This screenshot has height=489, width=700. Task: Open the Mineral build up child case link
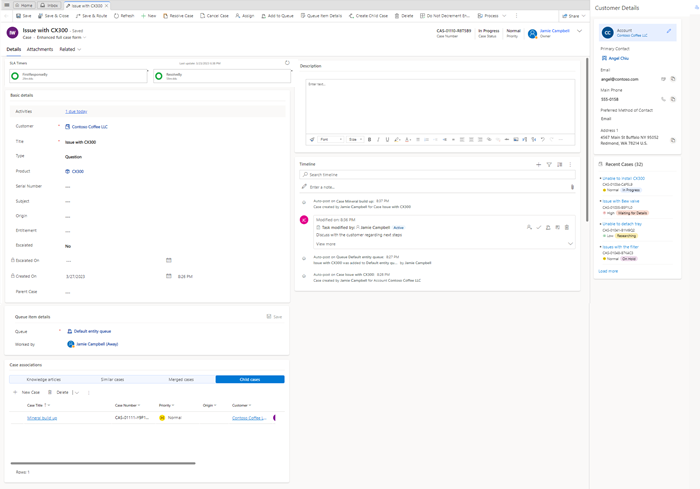42,418
